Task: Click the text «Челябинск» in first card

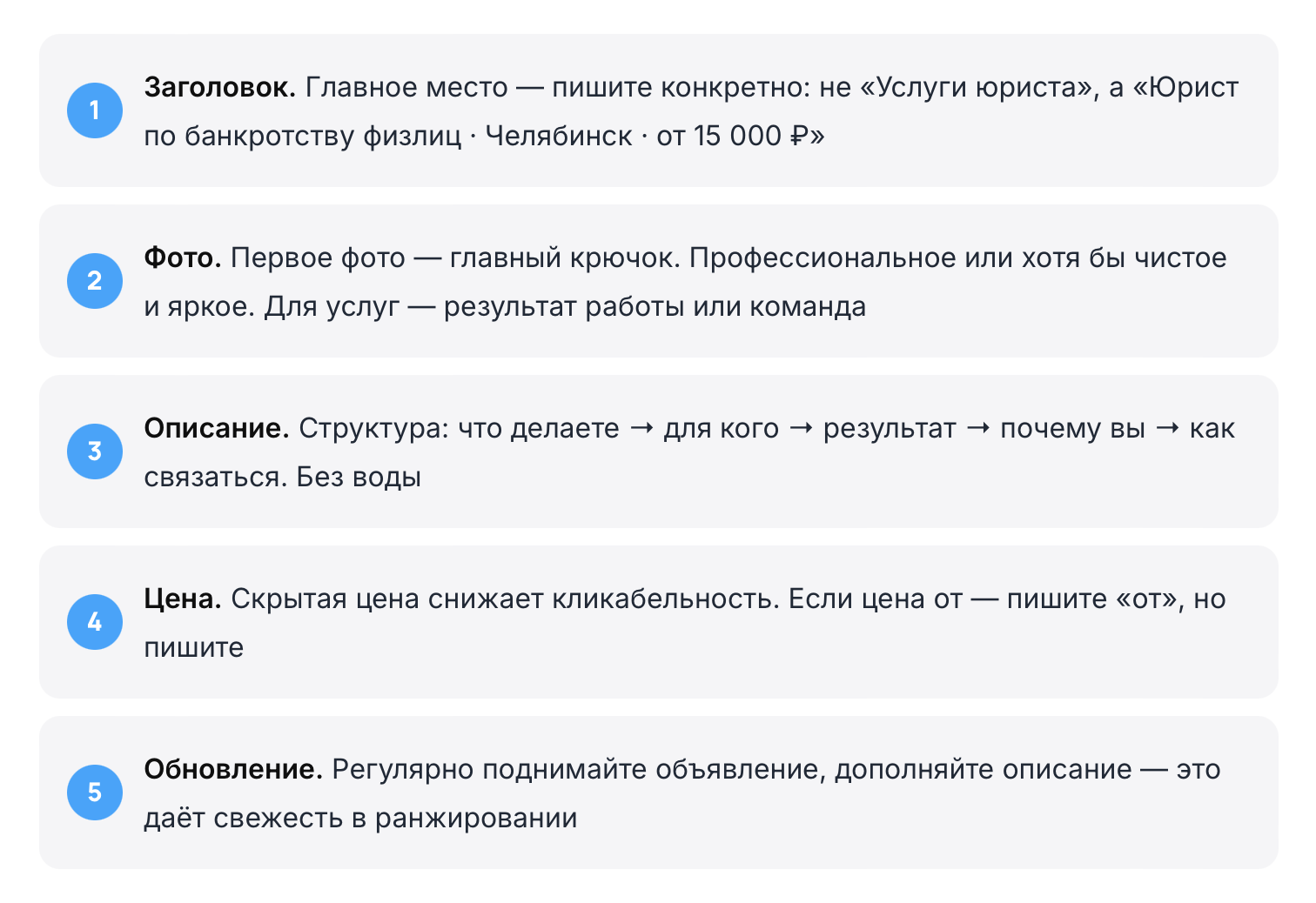Action: tap(559, 136)
